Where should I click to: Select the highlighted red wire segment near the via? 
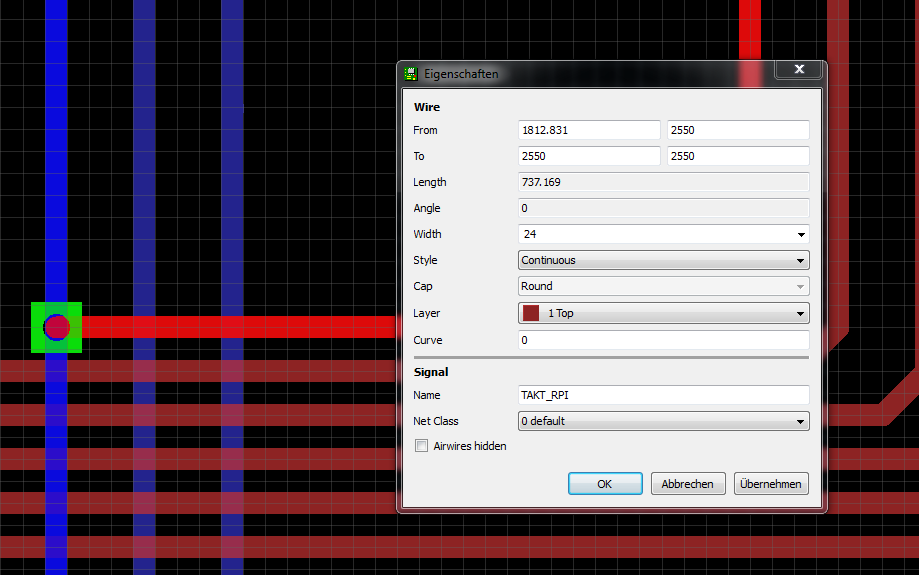pyautogui.click(x=239, y=327)
